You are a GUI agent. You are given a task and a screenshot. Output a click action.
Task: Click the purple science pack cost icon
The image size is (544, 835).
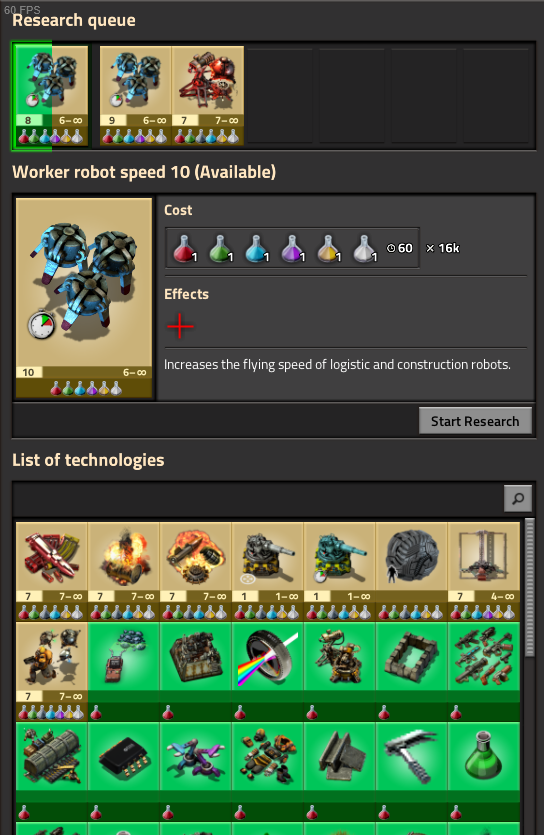(x=292, y=248)
